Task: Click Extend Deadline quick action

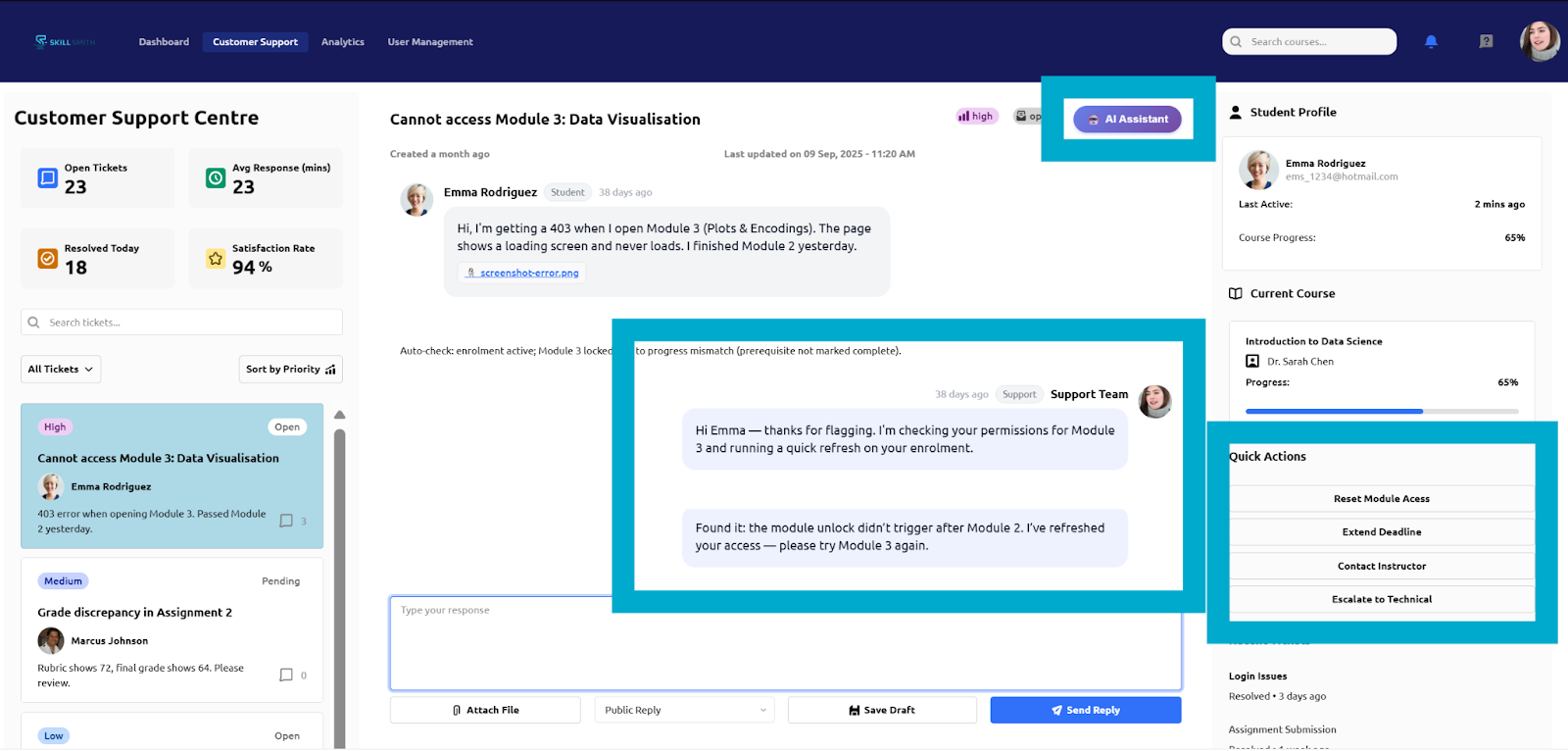Action: 1382,532
